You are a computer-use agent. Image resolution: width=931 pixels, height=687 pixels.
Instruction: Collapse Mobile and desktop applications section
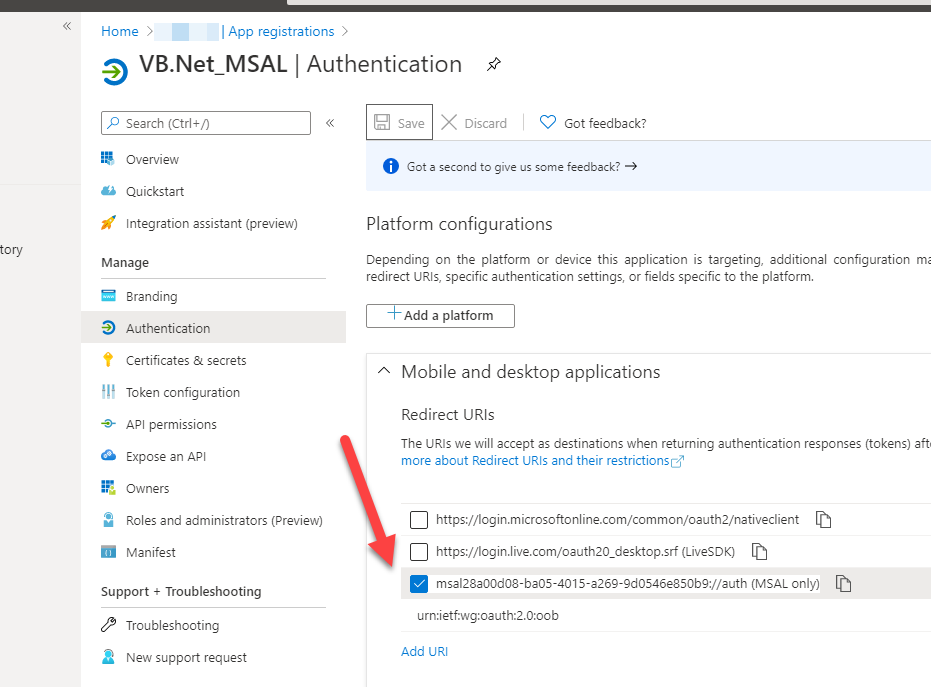384,371
